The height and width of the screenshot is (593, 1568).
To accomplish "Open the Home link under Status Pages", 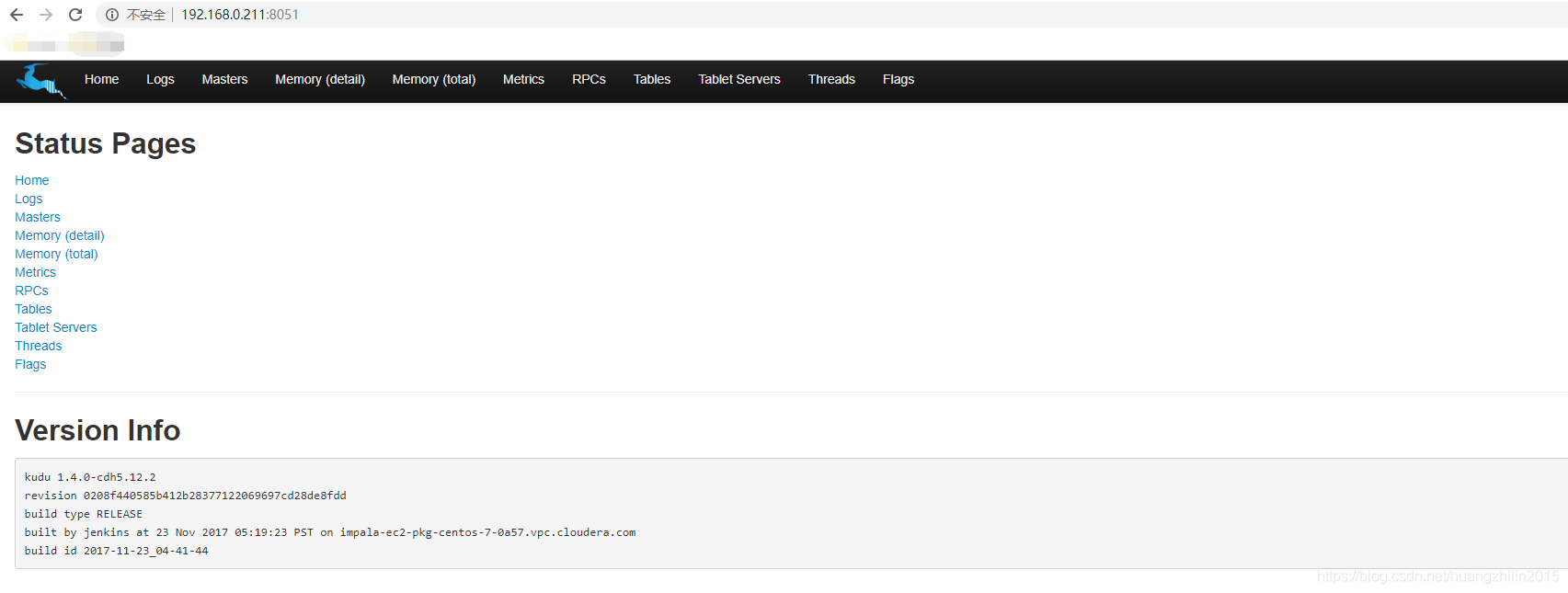I will tap(32, 181).
